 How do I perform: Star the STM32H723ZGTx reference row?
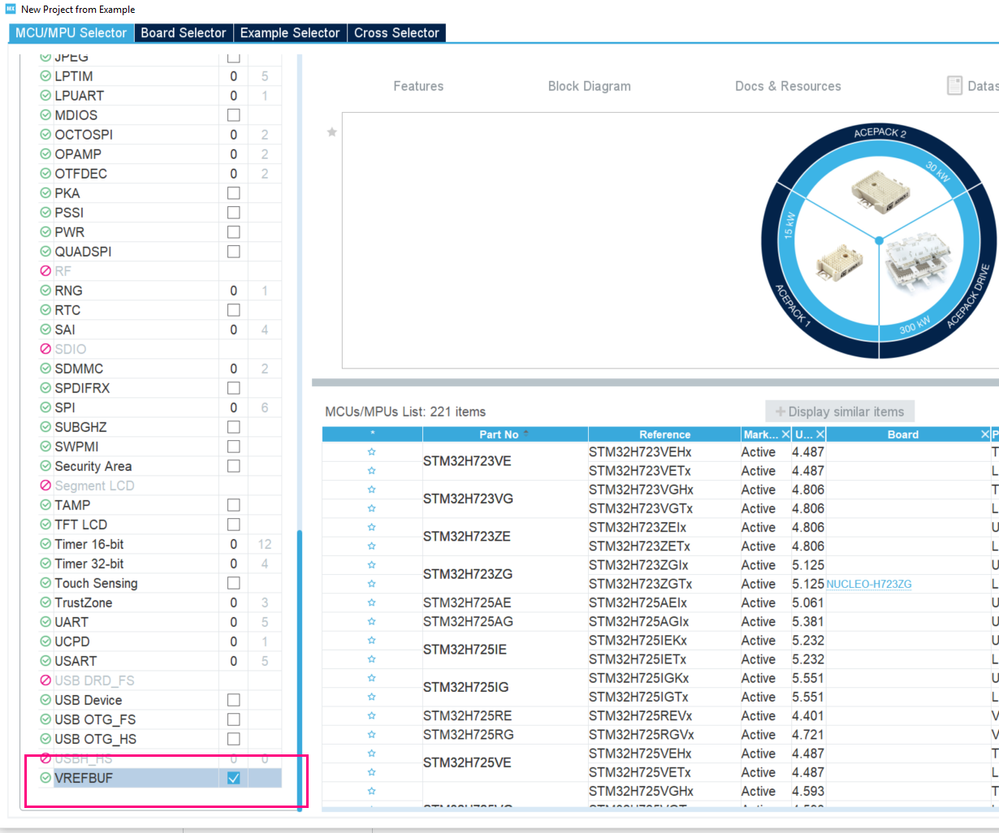click(x=371, y=584)
